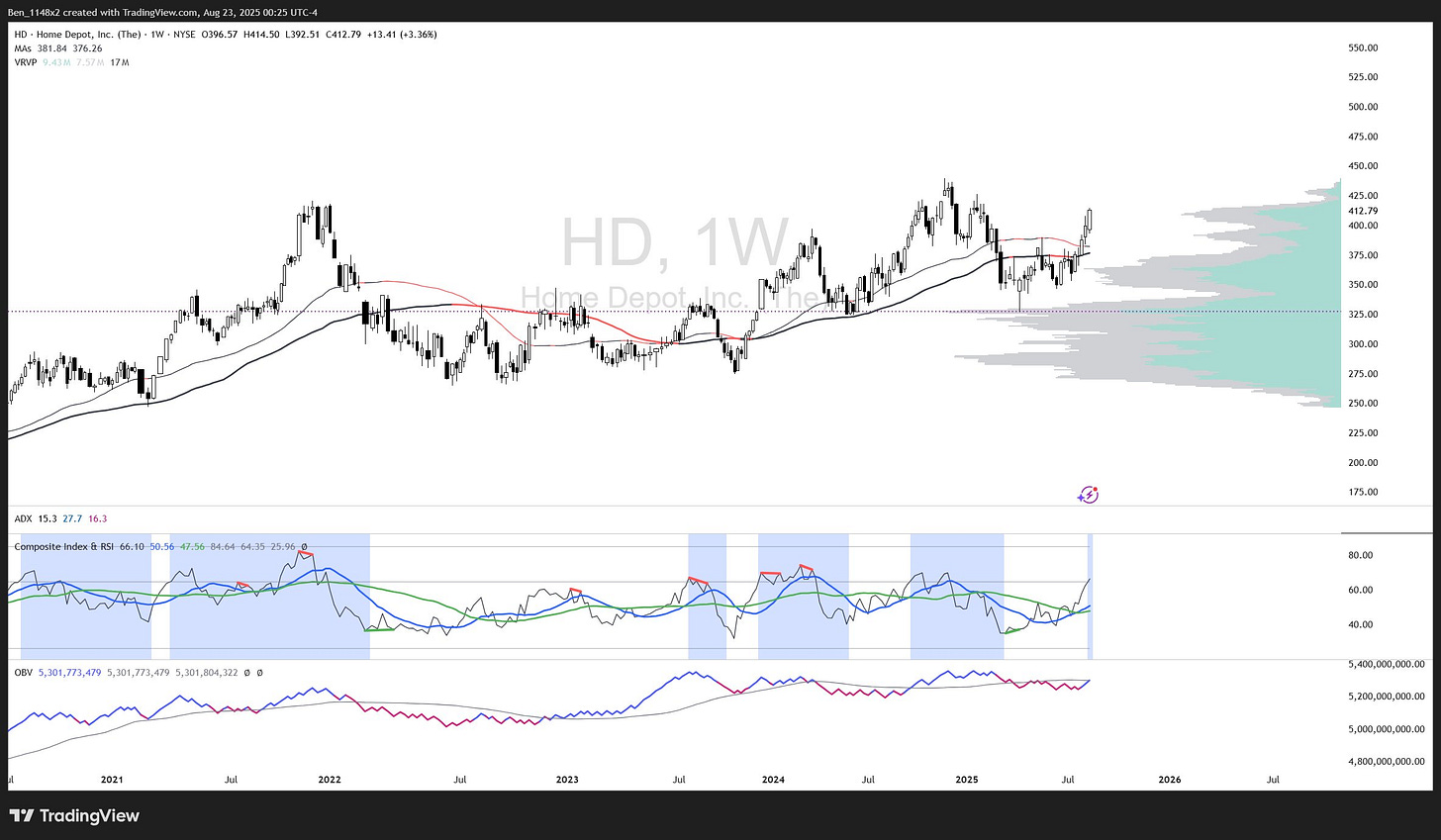Click the 17M VRVP volume value
Image resolution: width=1441 pixels, height=840 pixels.
[120, 62]
